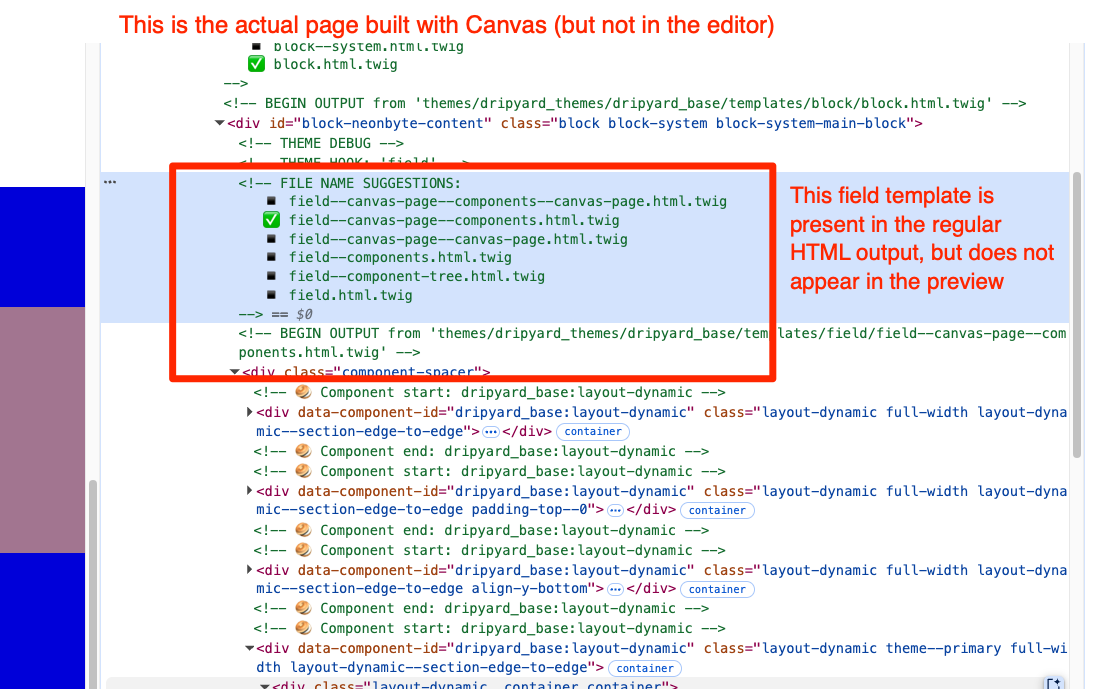Click the container badge on align-y-bottom div
The height and width of the screenshot is (689, 1120).
click(x=717, y=589)
